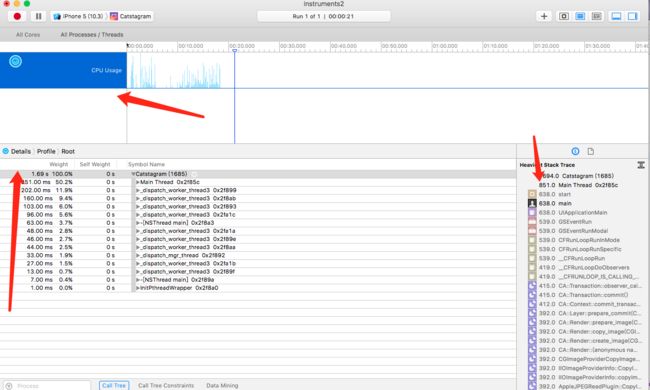Select the CFRunLoopRunInMode frame icon
The height and width of the screenshot is (390, 650).
[x=532, y=240]
